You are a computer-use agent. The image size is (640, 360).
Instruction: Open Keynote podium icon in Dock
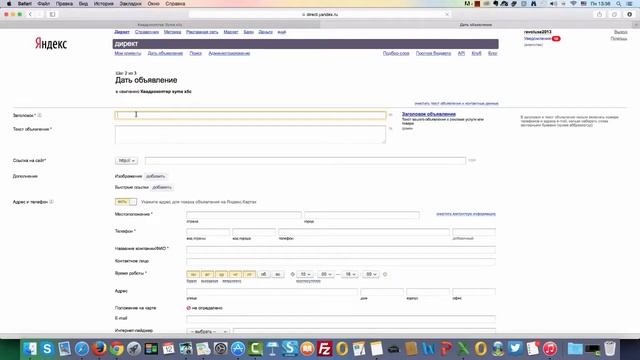272,349
